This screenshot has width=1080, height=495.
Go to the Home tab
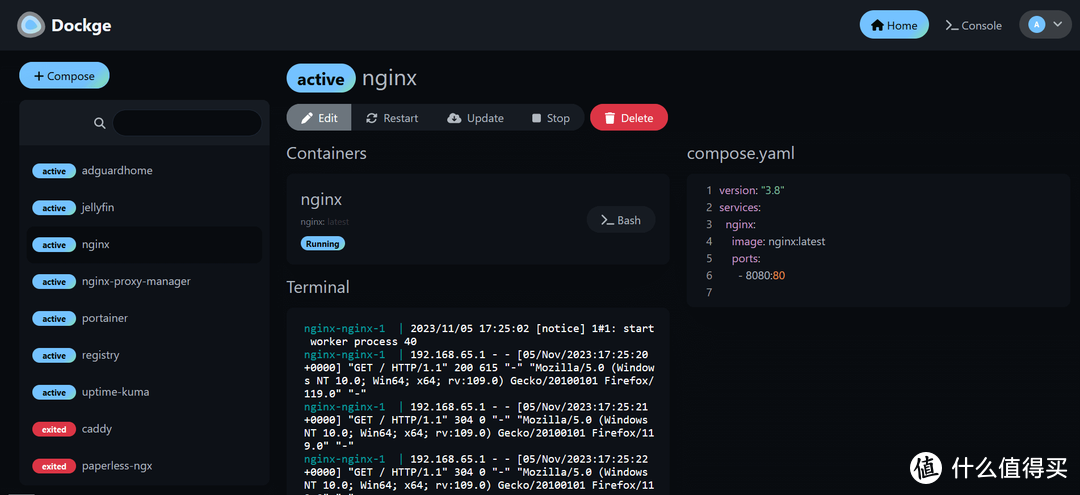[894, 25]
